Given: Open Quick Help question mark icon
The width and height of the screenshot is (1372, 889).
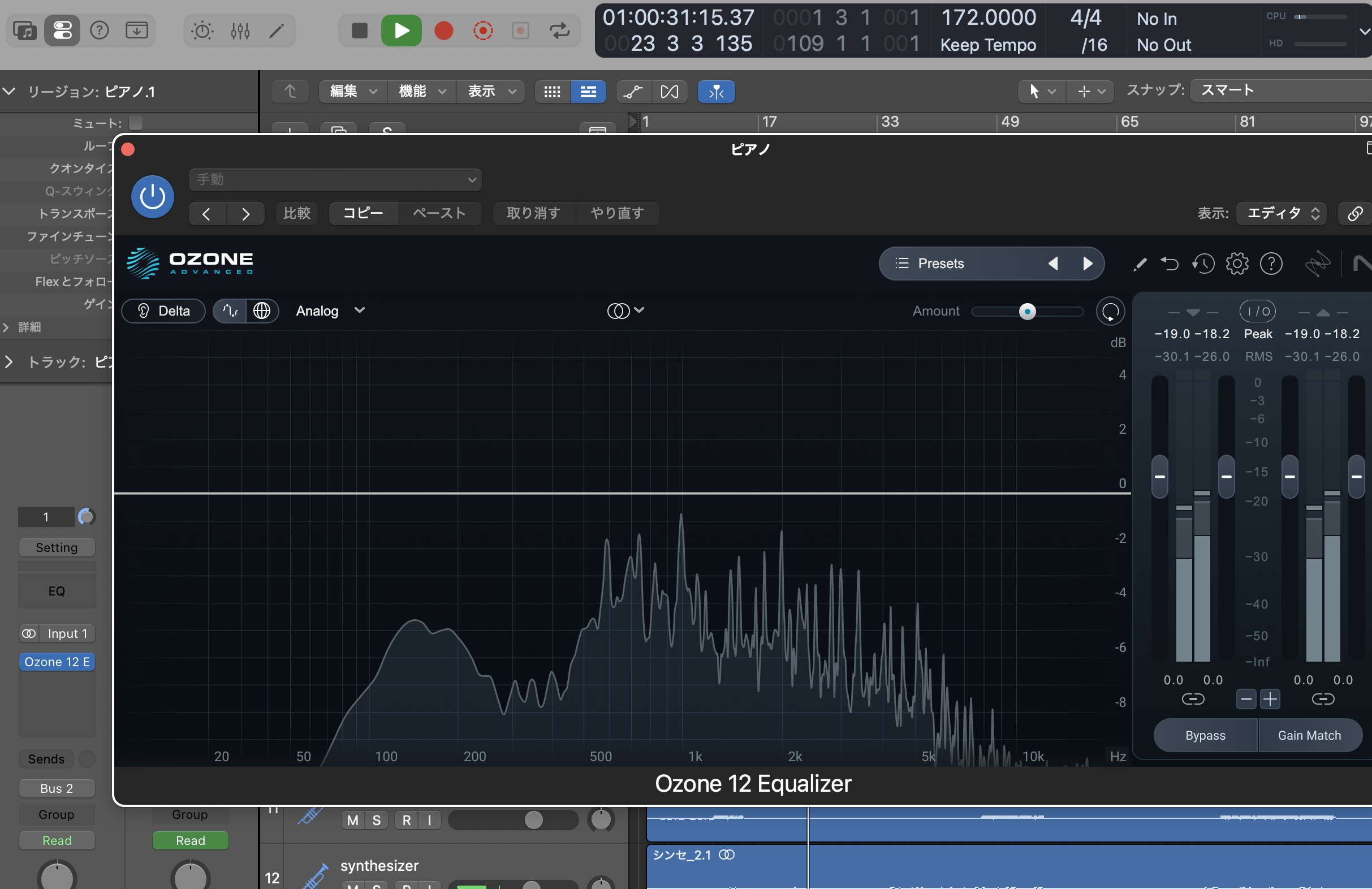Looking at the screenshot, I should point(99,30).
